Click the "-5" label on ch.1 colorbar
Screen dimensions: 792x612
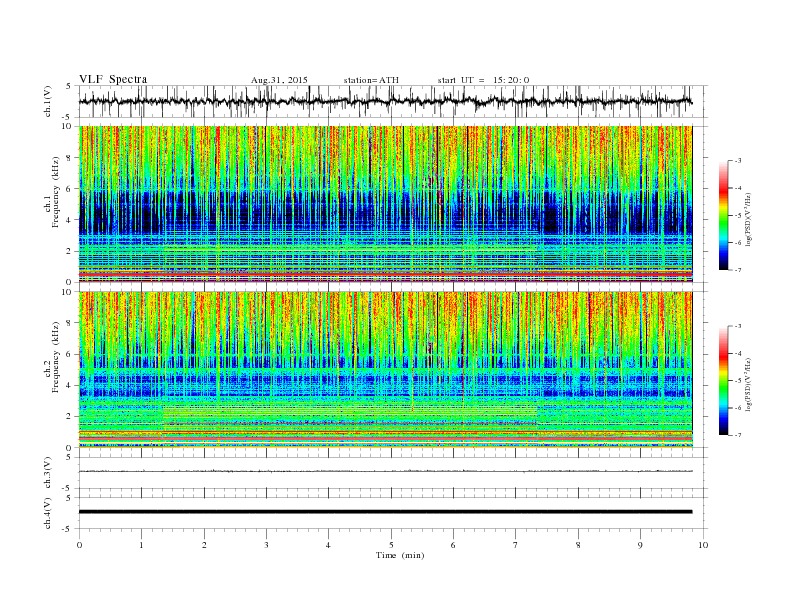737,215
